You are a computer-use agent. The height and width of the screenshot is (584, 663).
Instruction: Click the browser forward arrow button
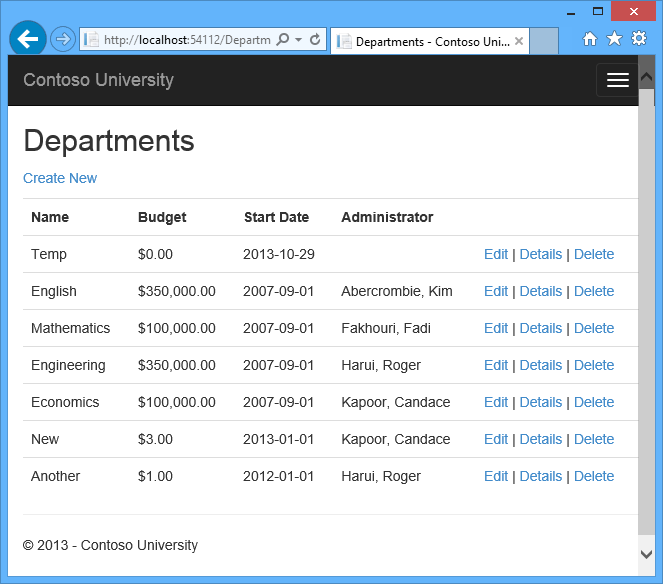(62, 39)
